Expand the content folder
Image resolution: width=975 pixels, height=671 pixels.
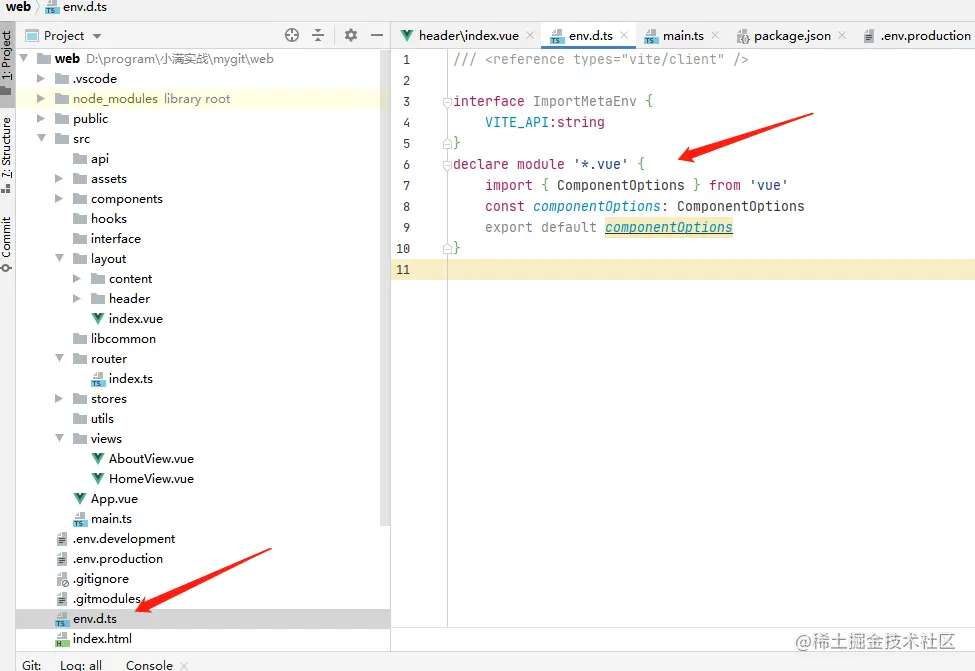click(x=77, y=279)
